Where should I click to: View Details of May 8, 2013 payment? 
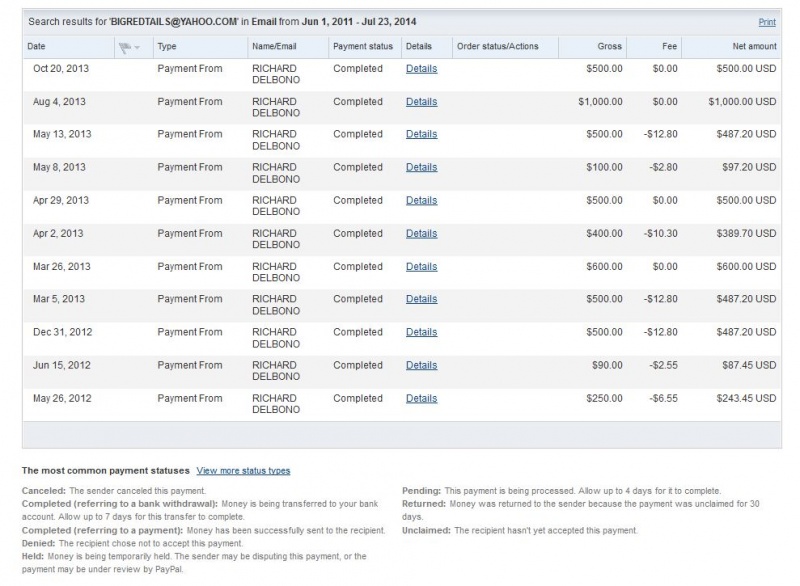[421, 167]
